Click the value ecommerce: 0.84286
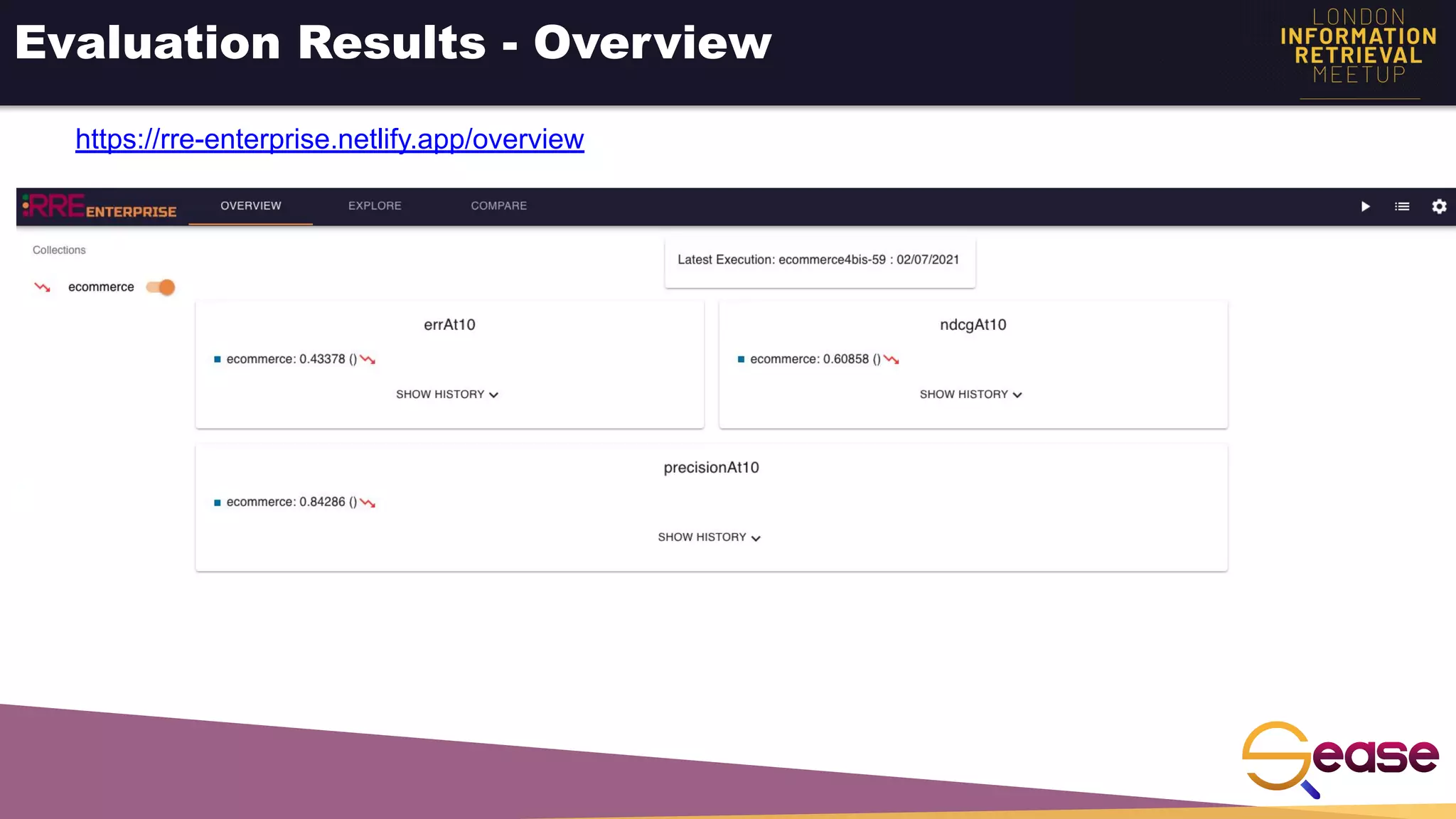Viewport: 1456px width, 819px height. [286, 502]
